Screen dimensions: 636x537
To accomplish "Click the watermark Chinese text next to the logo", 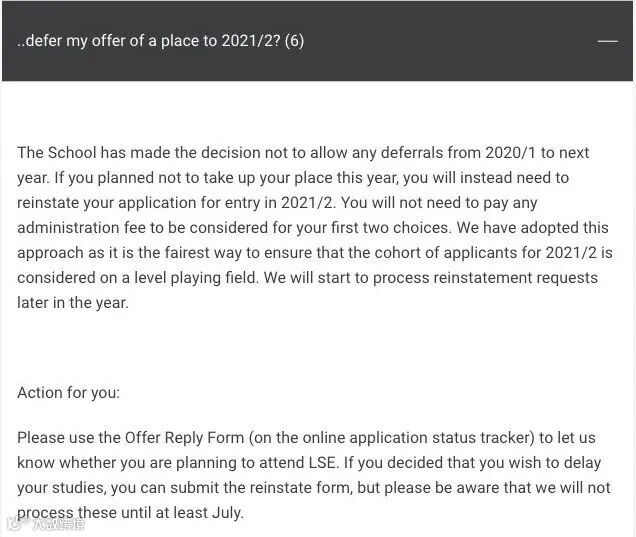I will 57,524.
